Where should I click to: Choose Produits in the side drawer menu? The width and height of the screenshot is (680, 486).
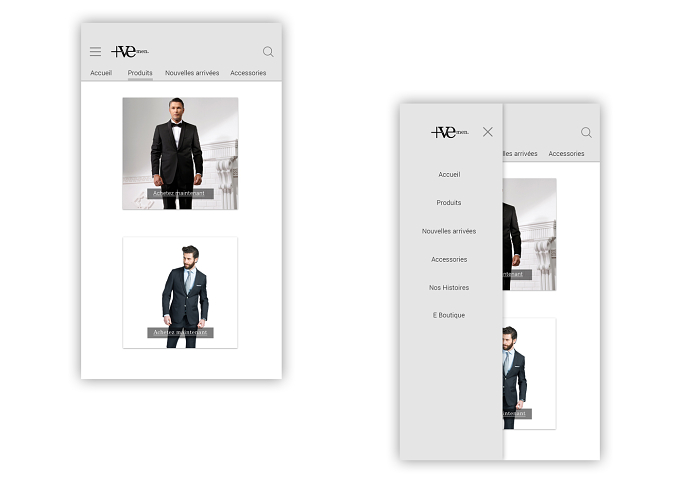click(x=449, y=202)
